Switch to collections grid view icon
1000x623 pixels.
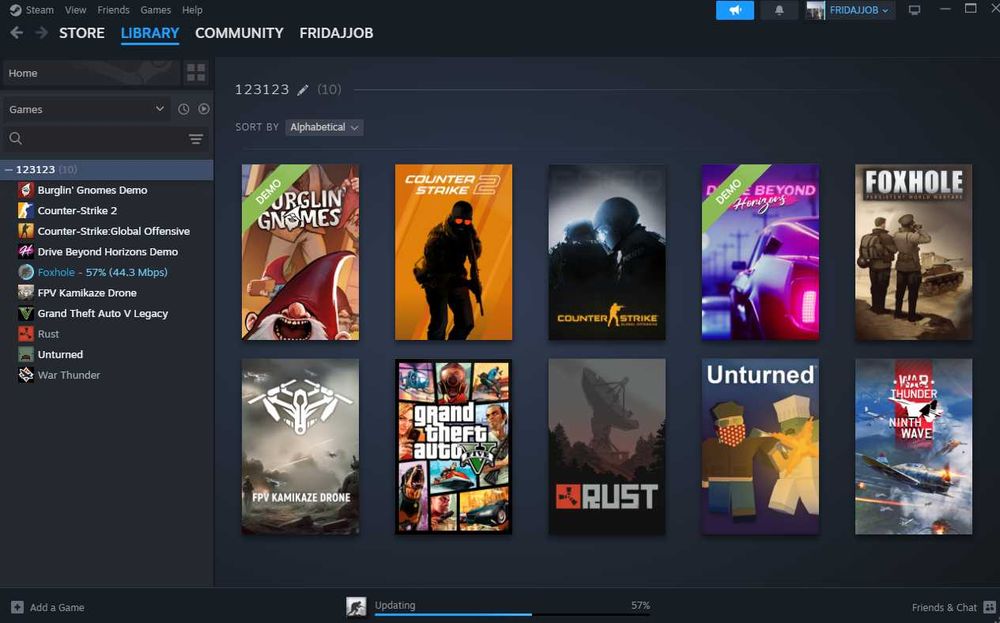(196, 73)
